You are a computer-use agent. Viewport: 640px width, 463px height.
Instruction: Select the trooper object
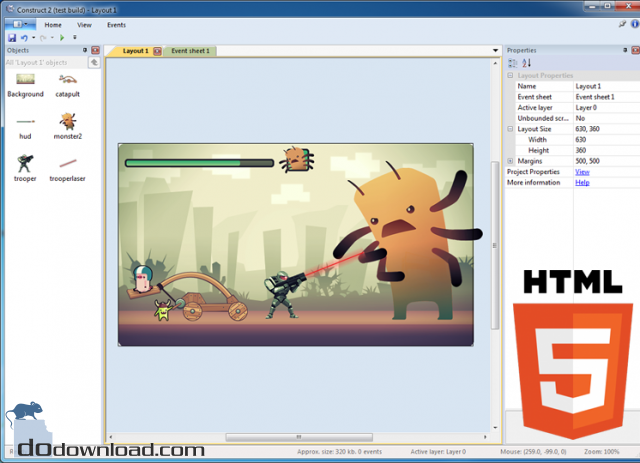pos(25,168)
